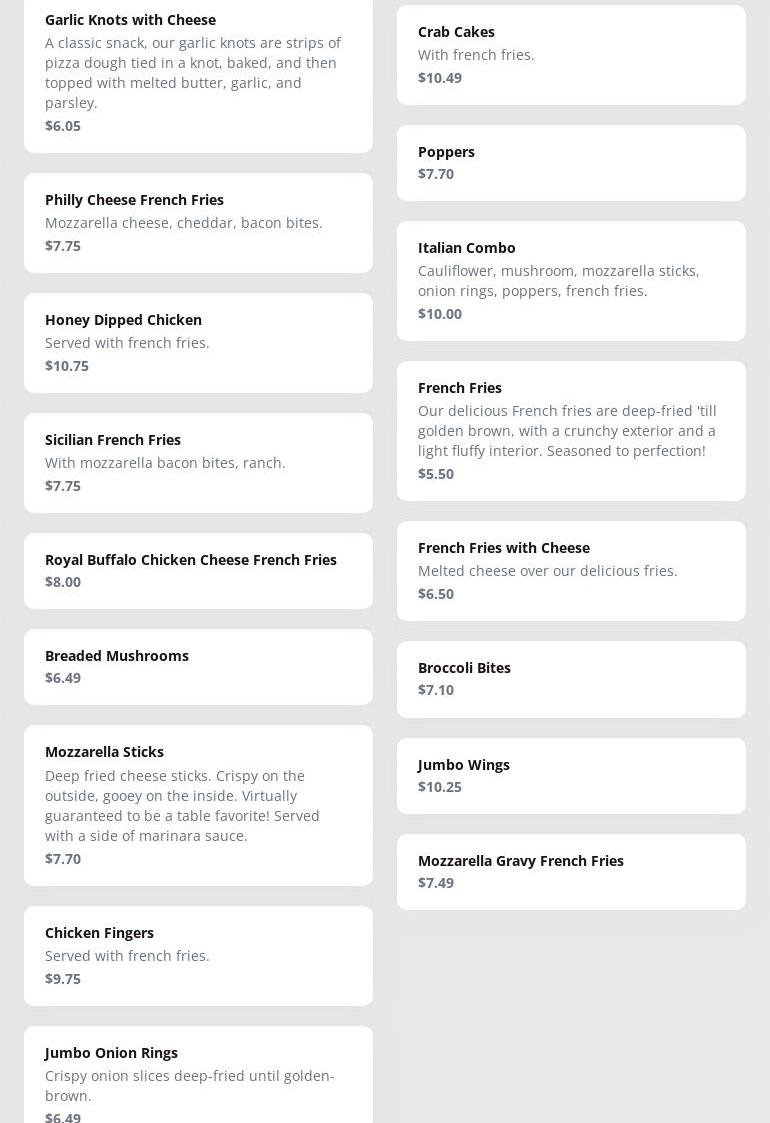Click the Honey Dipped Chicken menu item
770x1123 pixels.
click(x=198, y=342)
